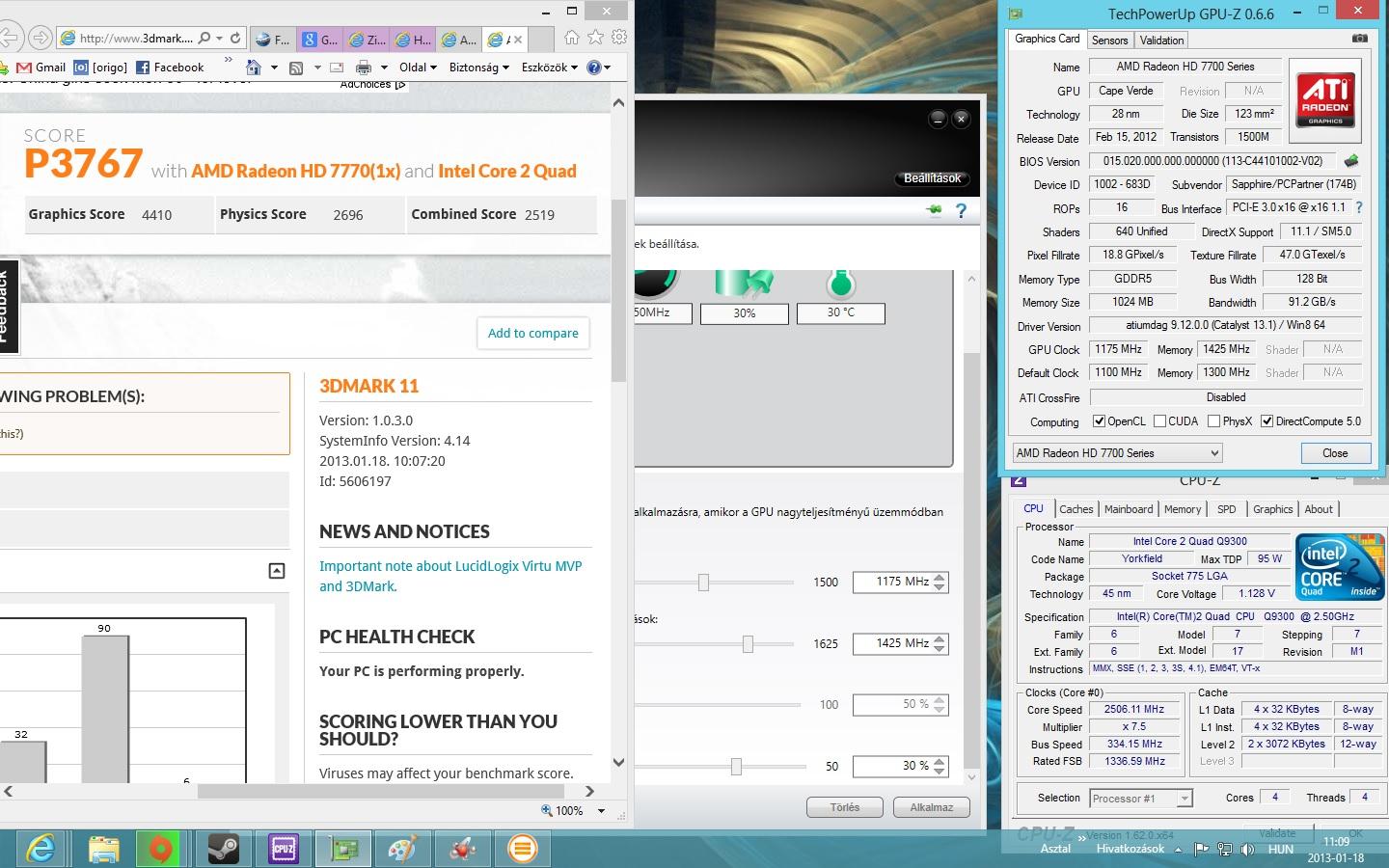
Task: Expand the address bar dropdown arrow
Action: [220, 39]
